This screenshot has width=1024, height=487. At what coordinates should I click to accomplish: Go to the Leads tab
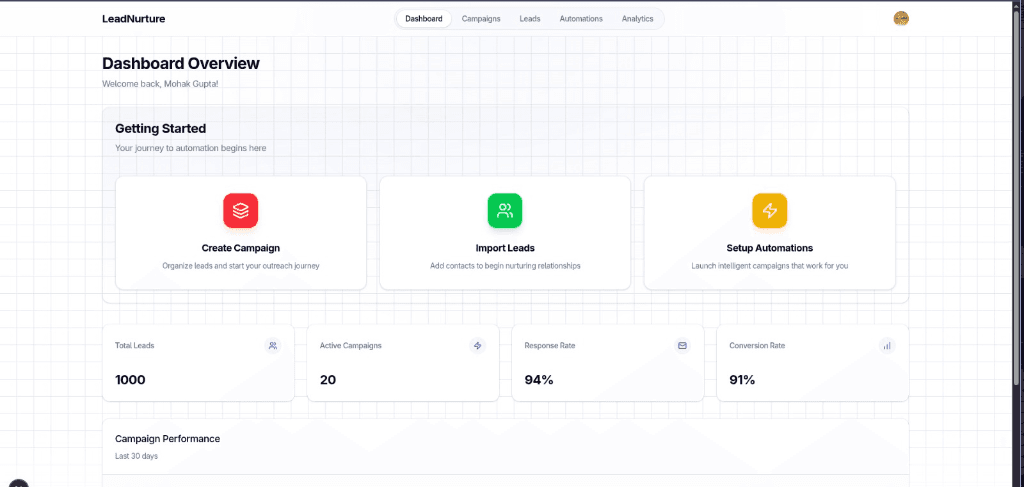(530, 19)
